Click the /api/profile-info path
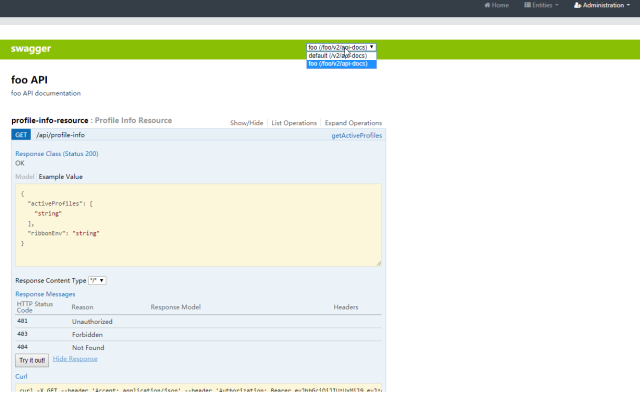The height and width of the screenshot is (398, 640). (x=60, y=135)
